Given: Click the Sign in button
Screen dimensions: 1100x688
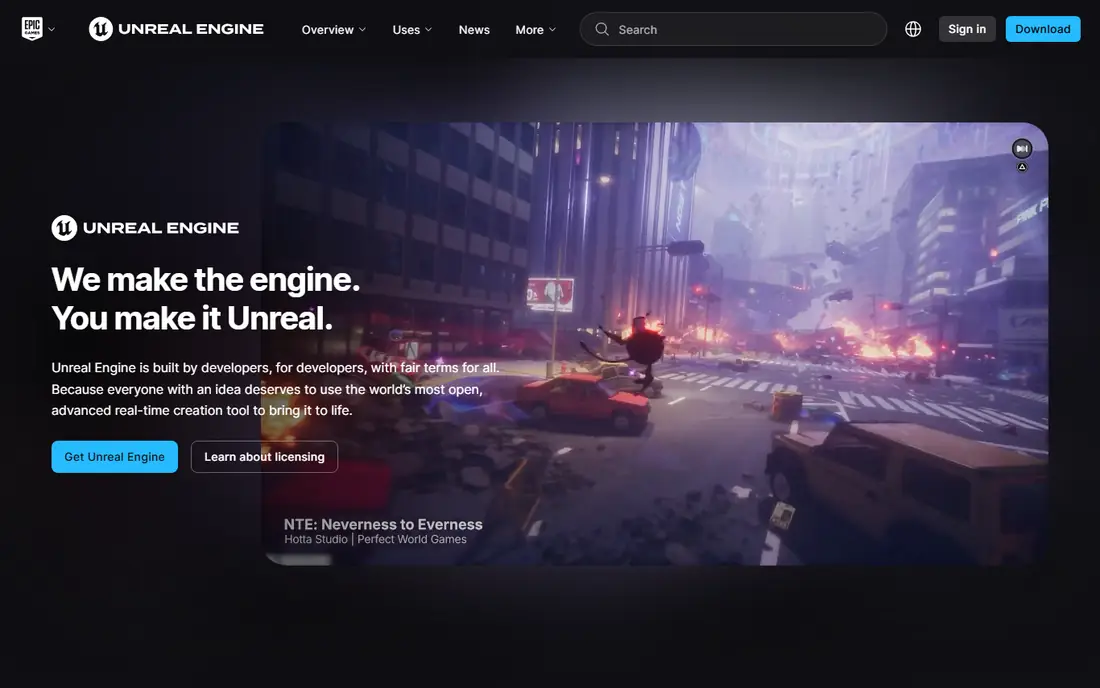Looking at the screenshot, I should point(967,29).
